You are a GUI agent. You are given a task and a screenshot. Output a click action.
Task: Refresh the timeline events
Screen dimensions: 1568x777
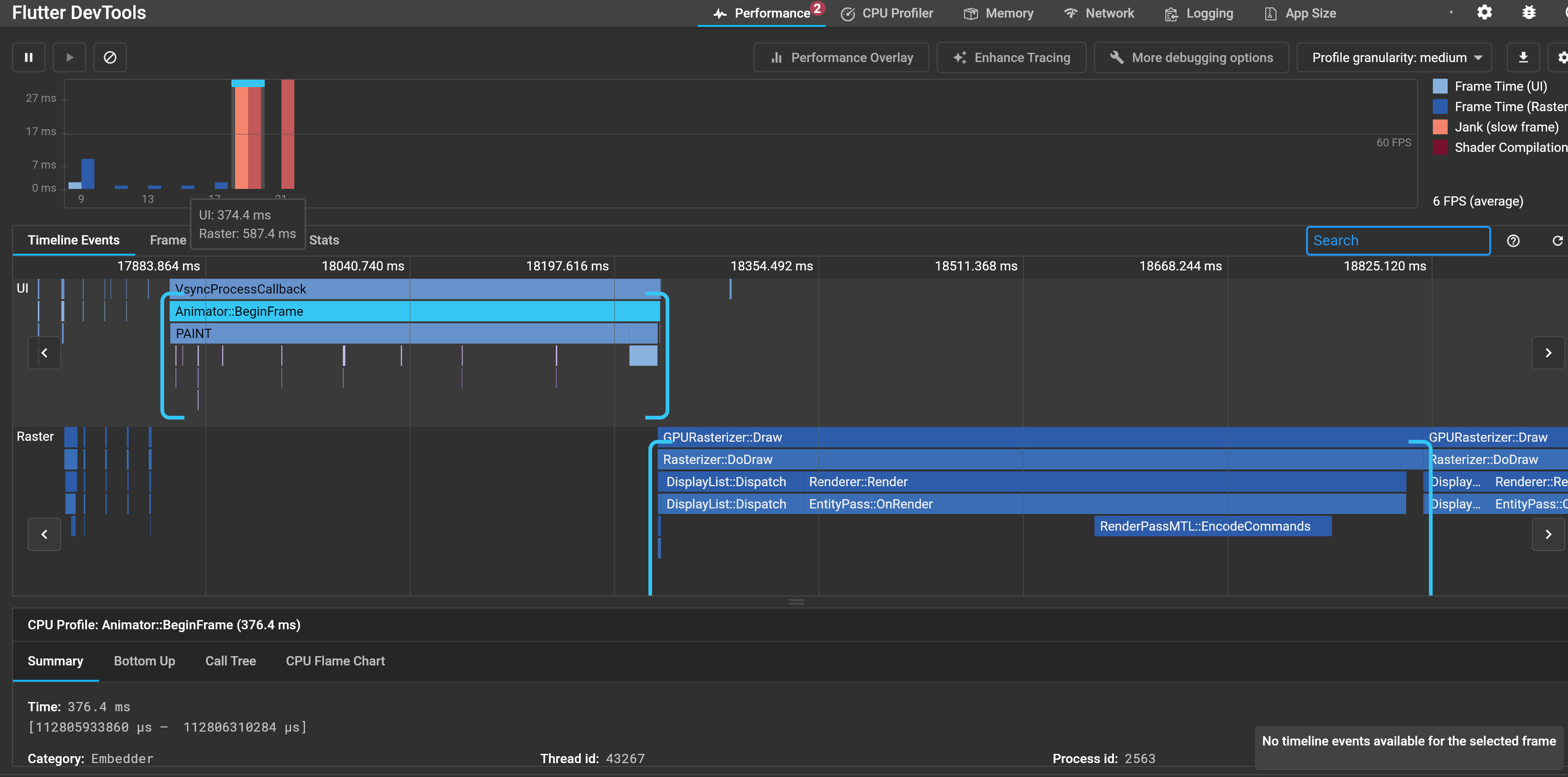[x=1557, y=240]
